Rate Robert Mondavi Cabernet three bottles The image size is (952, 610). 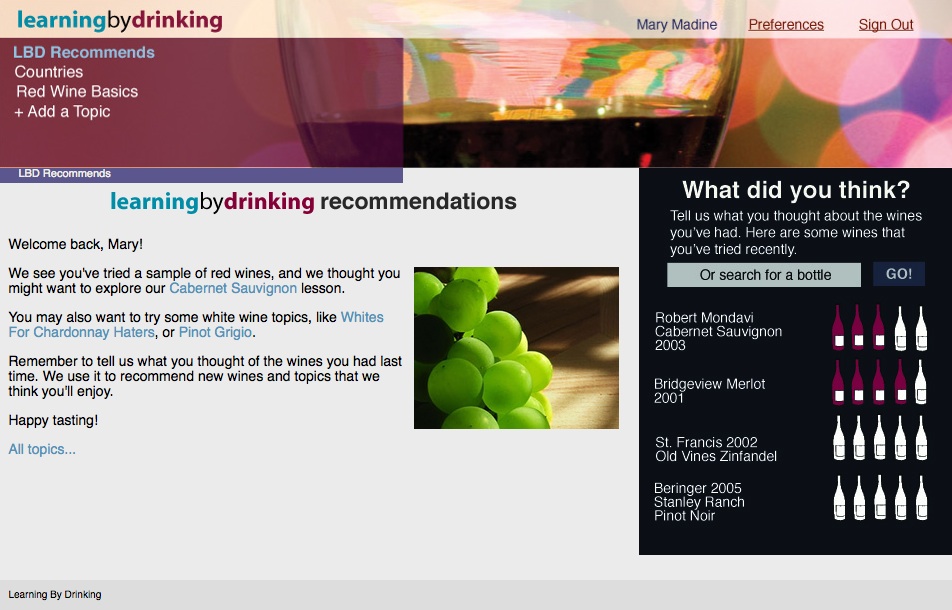[879, 327]
